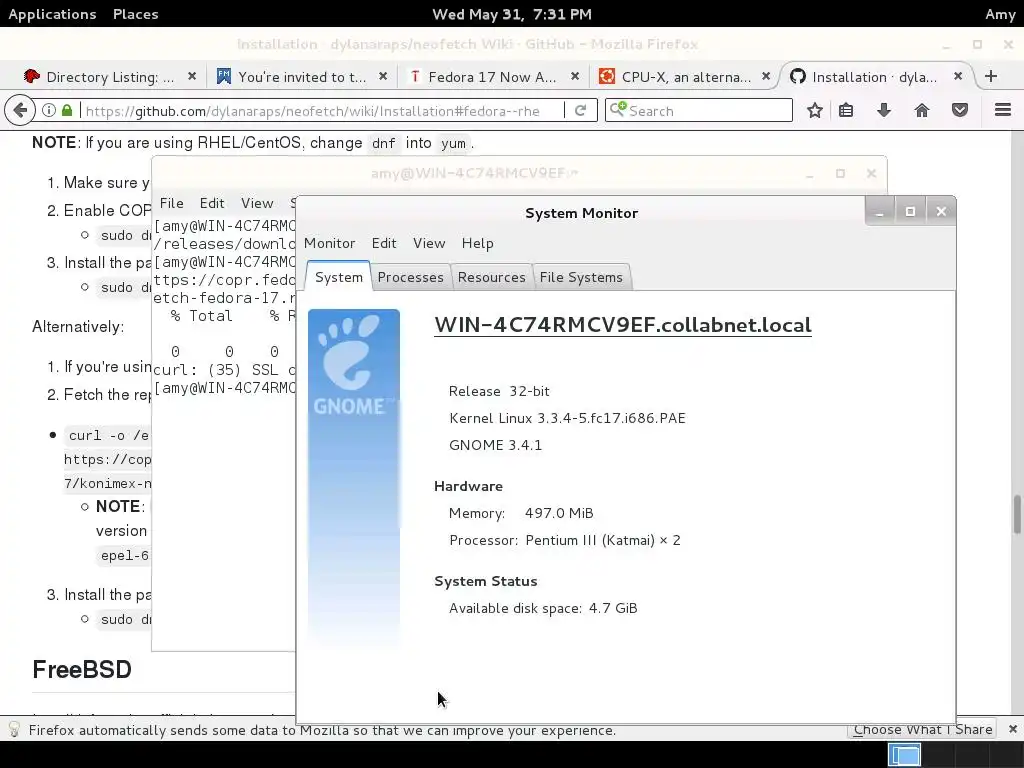Open the Edit menu in System Monitor
Viewport: 1024px width, 768px height.
click(x=384, y=243)
